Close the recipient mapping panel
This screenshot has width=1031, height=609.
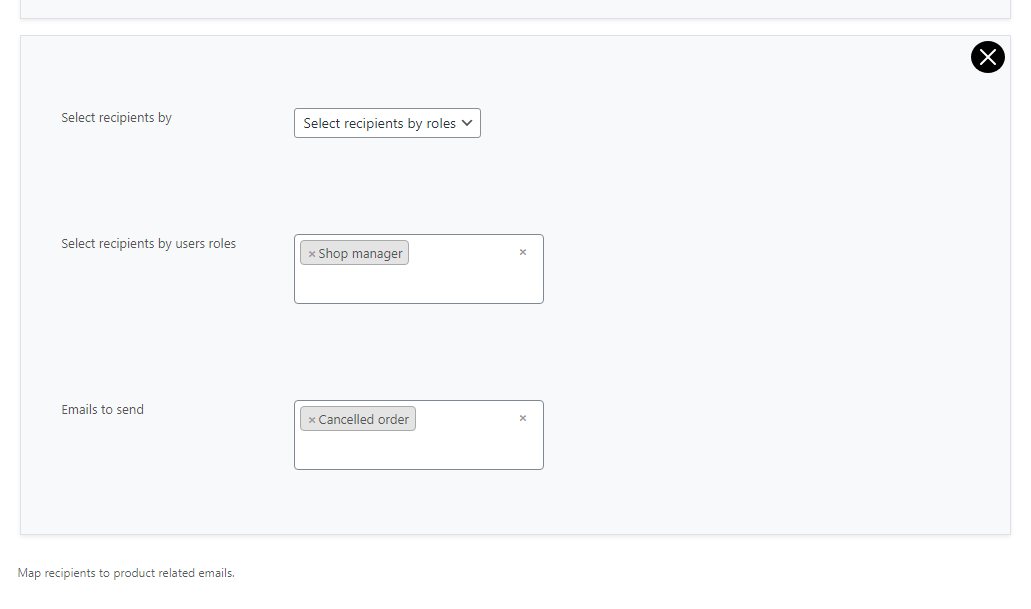(x=987, y=58)
